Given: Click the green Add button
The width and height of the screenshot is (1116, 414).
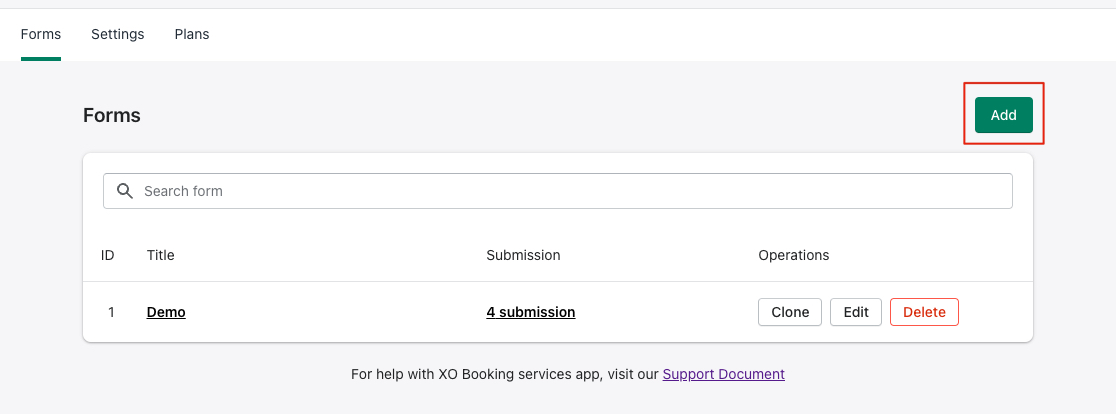Looking at the screenshot, I should [1004, 115].
